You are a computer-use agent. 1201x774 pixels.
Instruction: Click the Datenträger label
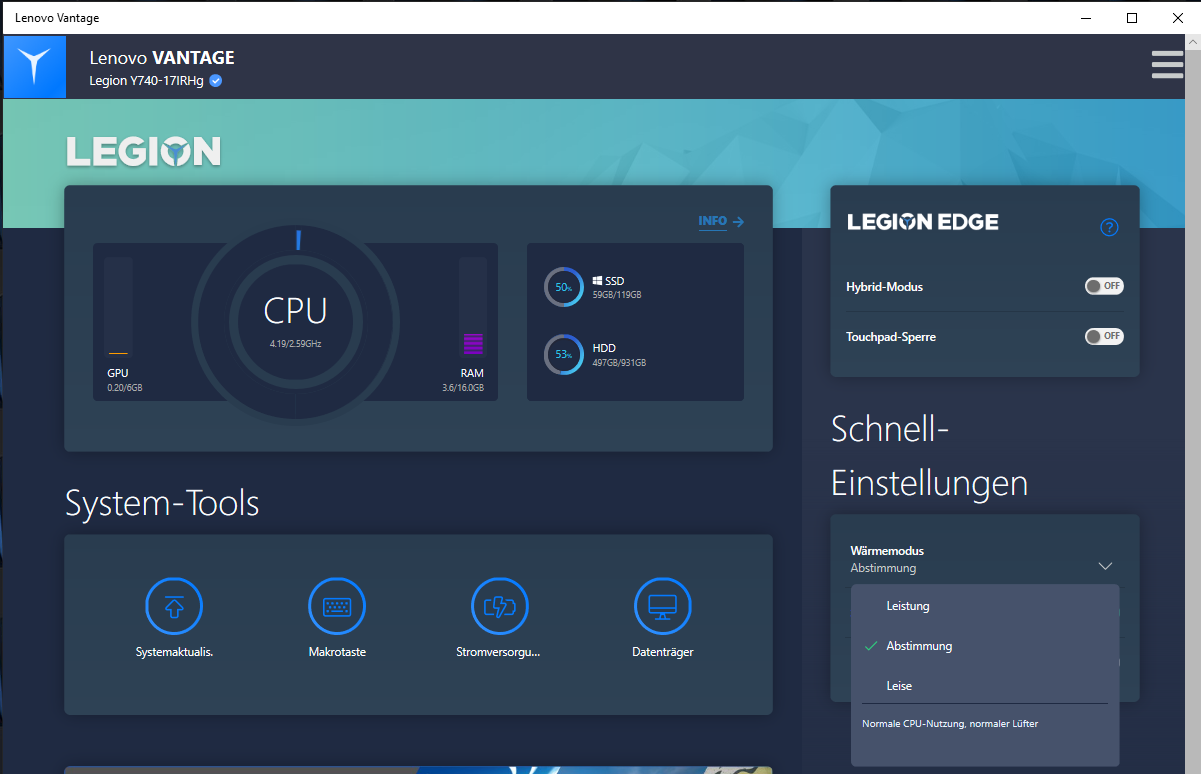point(663,652)
